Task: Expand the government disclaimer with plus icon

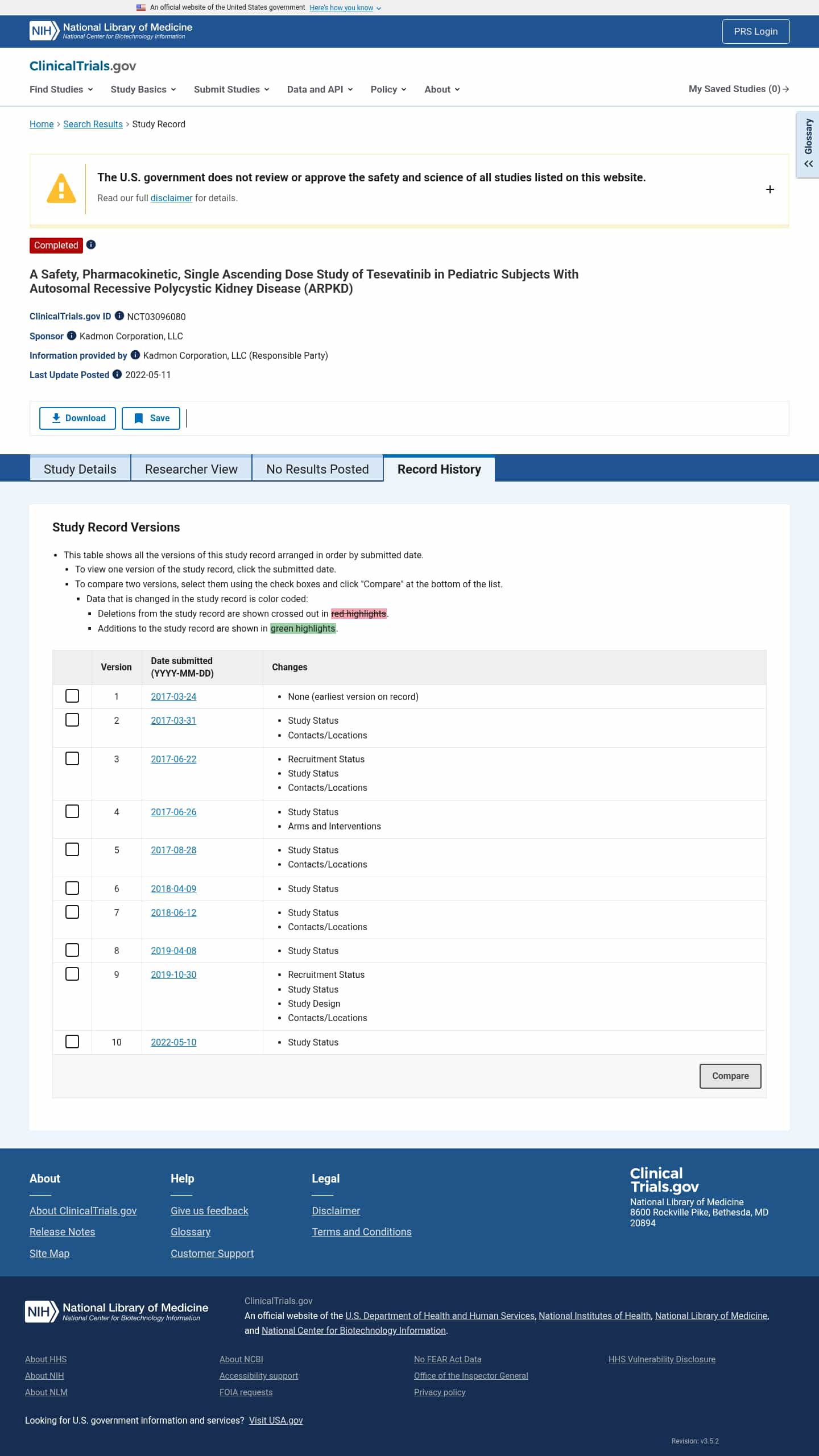Action: coord(770,189)
